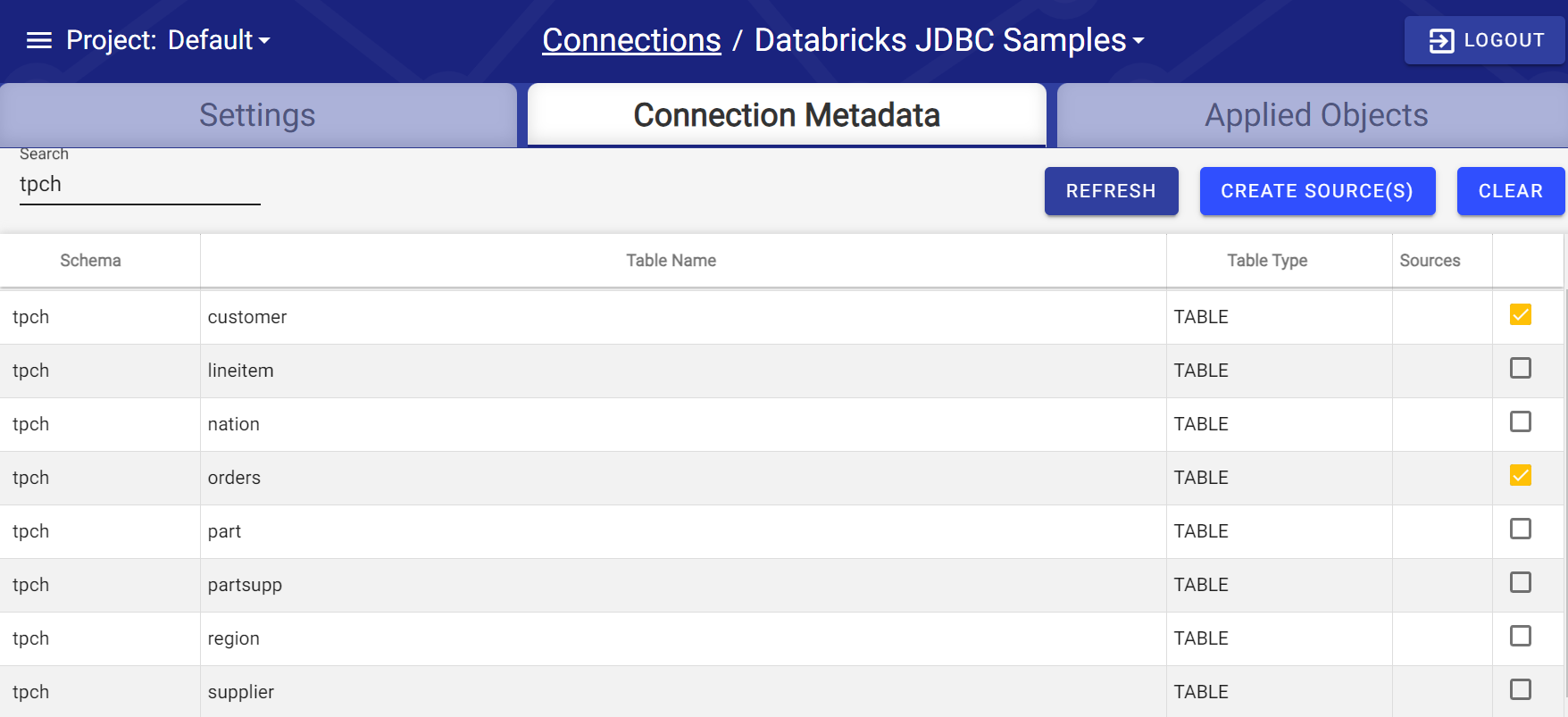Click the tpch search input field
1568x717 pixels.
[x=139, y=184]
